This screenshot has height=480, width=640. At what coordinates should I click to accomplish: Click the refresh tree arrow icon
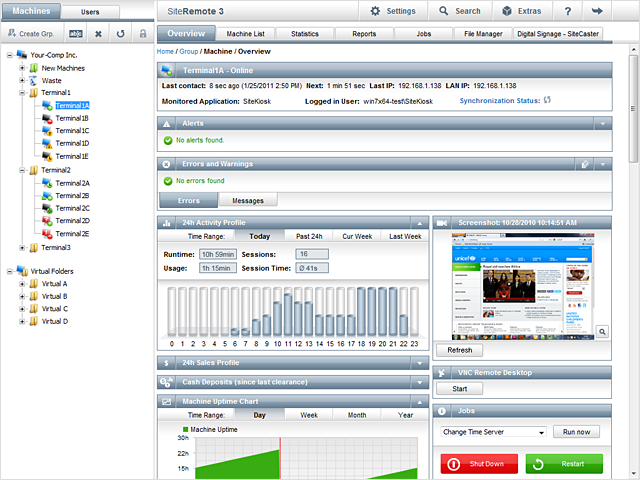tap(120, 33)
